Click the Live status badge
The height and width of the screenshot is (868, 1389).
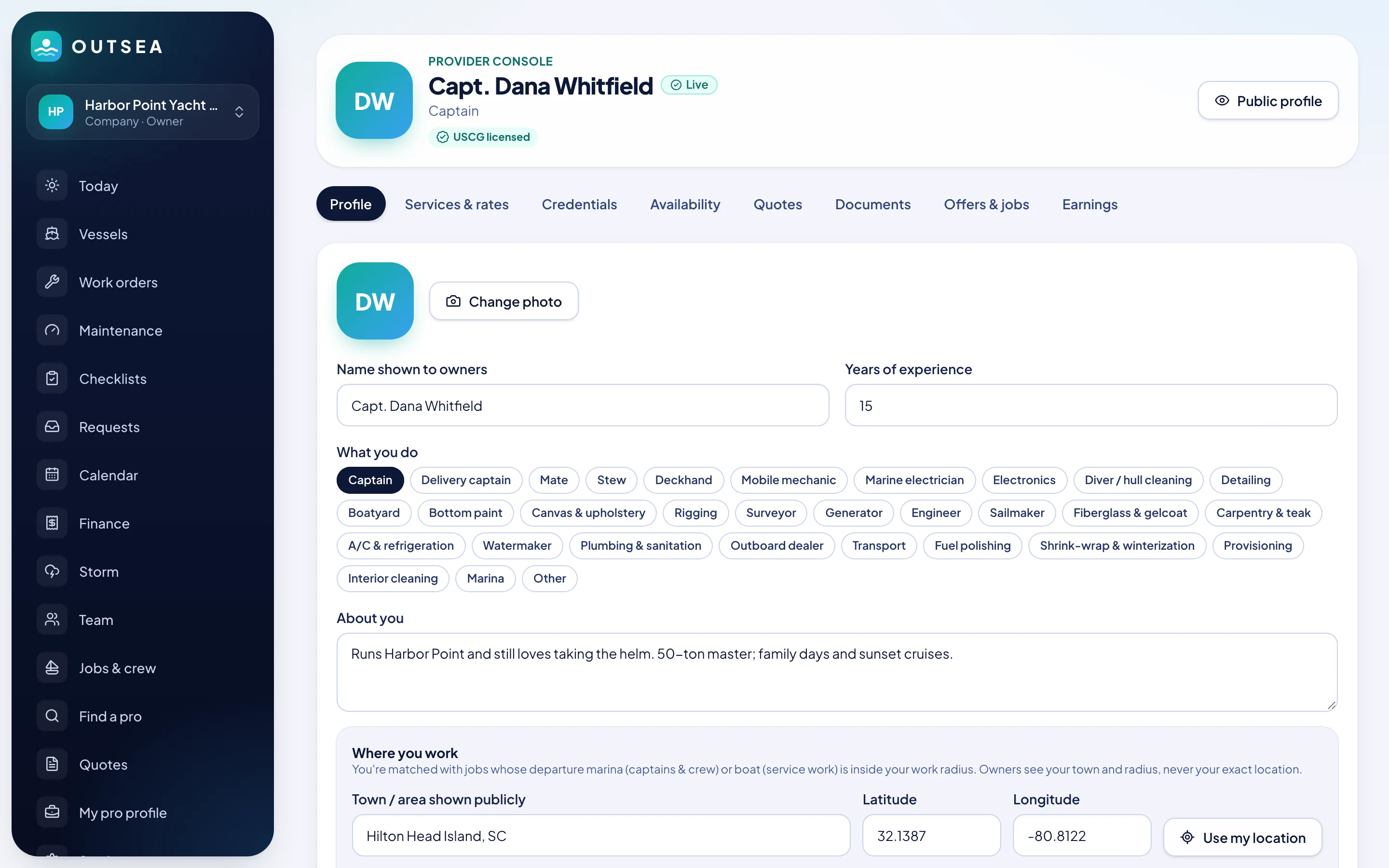point(689,85)
